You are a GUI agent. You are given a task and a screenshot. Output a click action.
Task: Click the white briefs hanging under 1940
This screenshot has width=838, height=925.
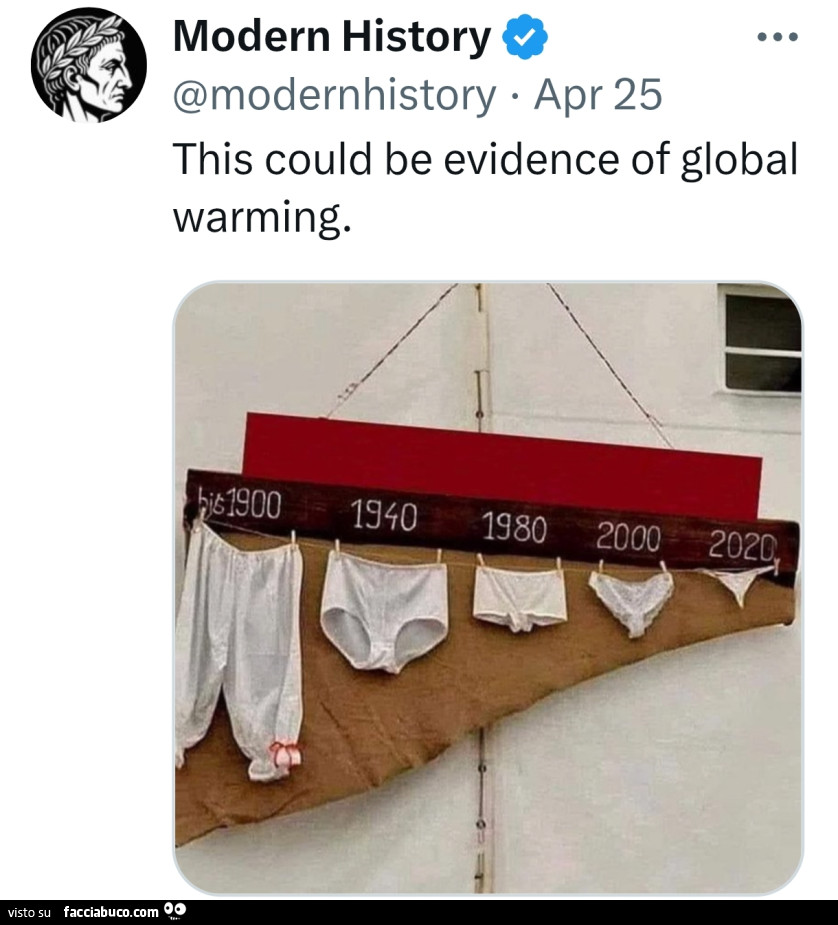[x=384, y=610]
